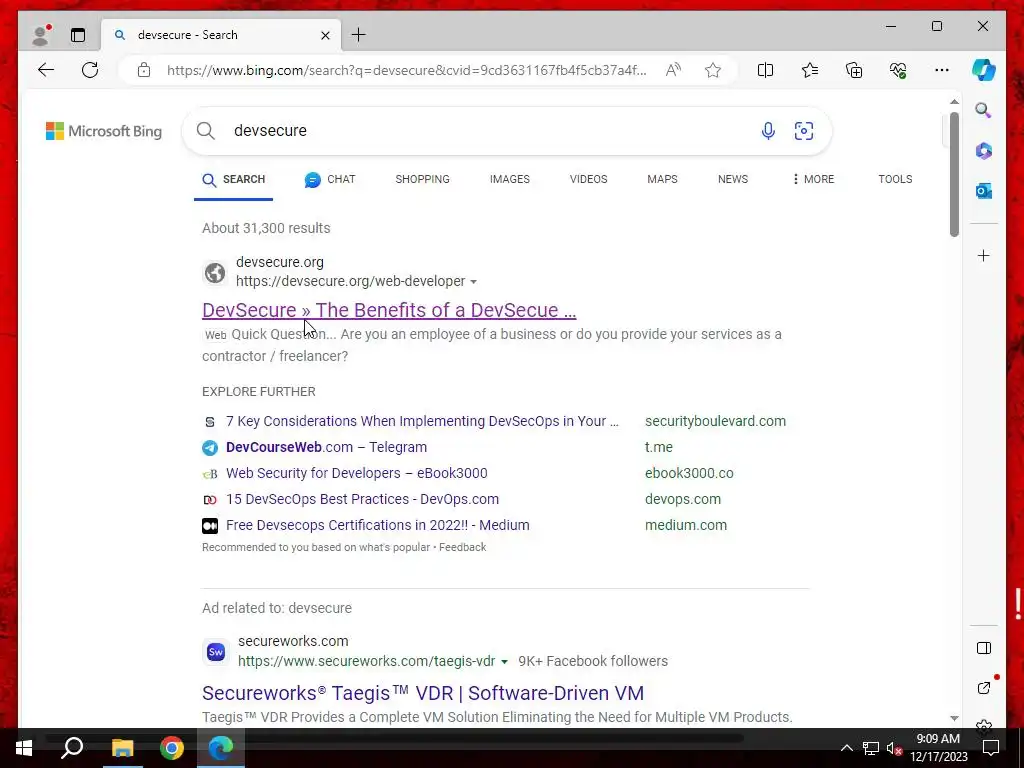Open a new tab with plus button
This screenshot has height=768, width=1024.
pyautogui.click(x=359, y=35)
